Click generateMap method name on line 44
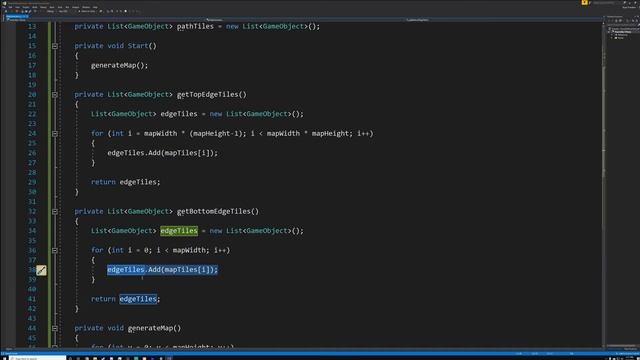Image resolution: width=640 pixels, height=360 pixels. pos(150,328)
